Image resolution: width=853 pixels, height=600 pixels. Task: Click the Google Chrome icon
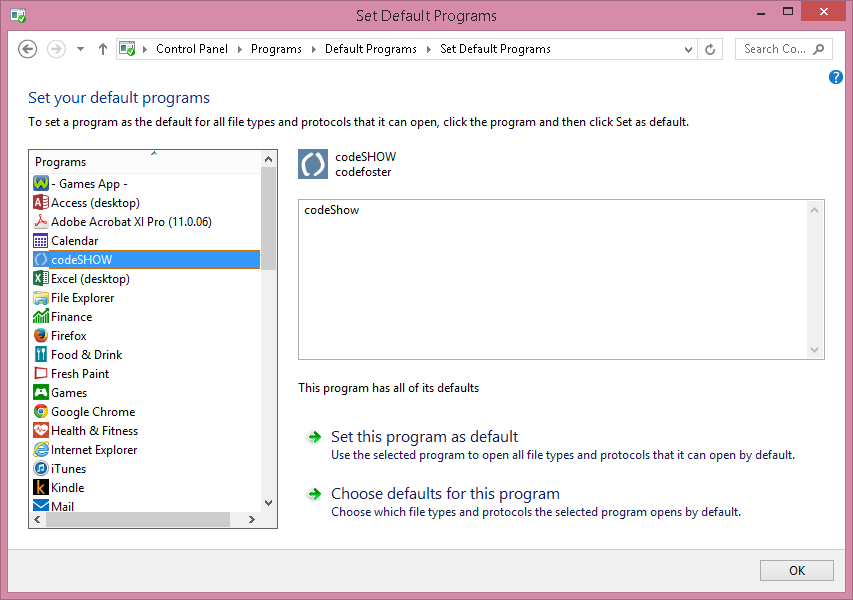(x=41, y=412)
